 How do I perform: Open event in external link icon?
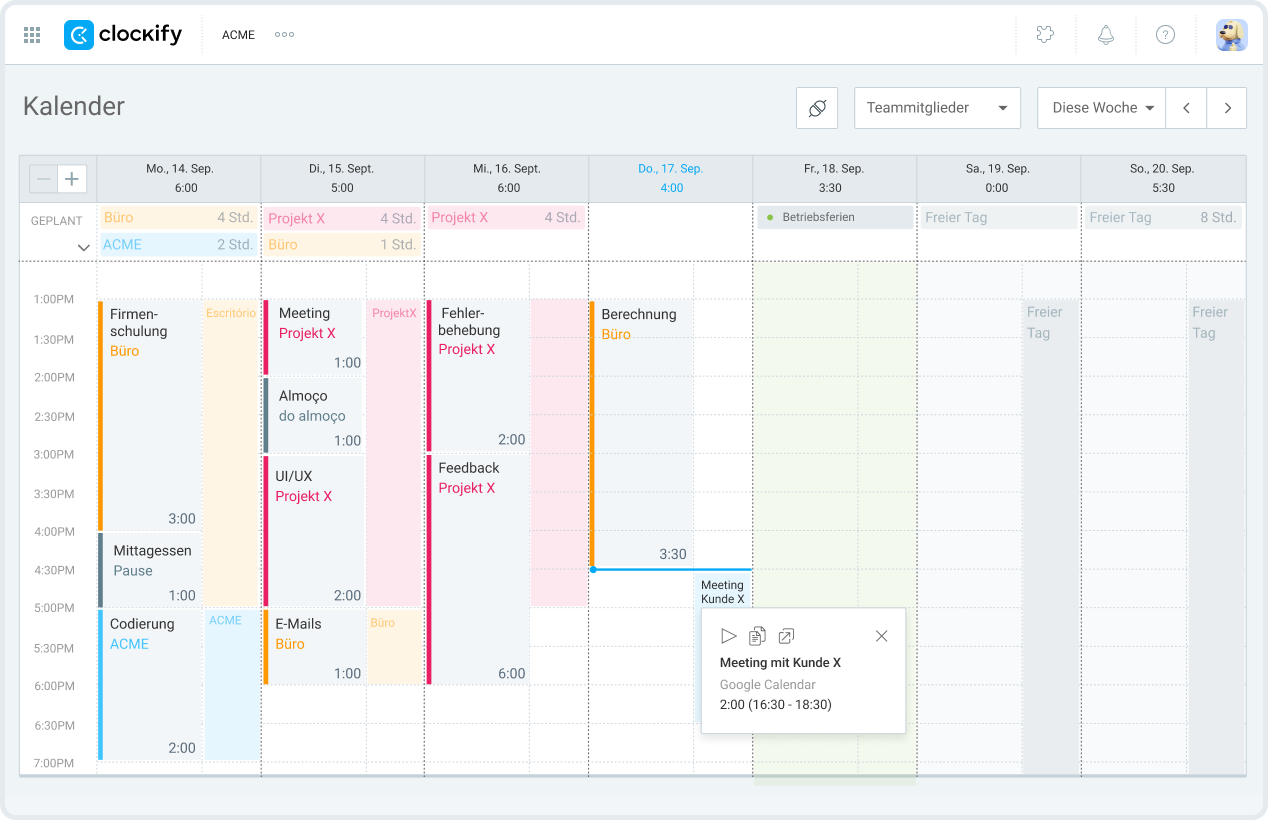[787, 636]
